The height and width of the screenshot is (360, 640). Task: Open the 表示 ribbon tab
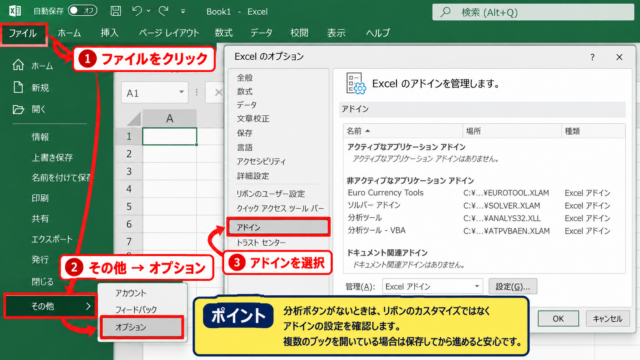tap(336, 33)
